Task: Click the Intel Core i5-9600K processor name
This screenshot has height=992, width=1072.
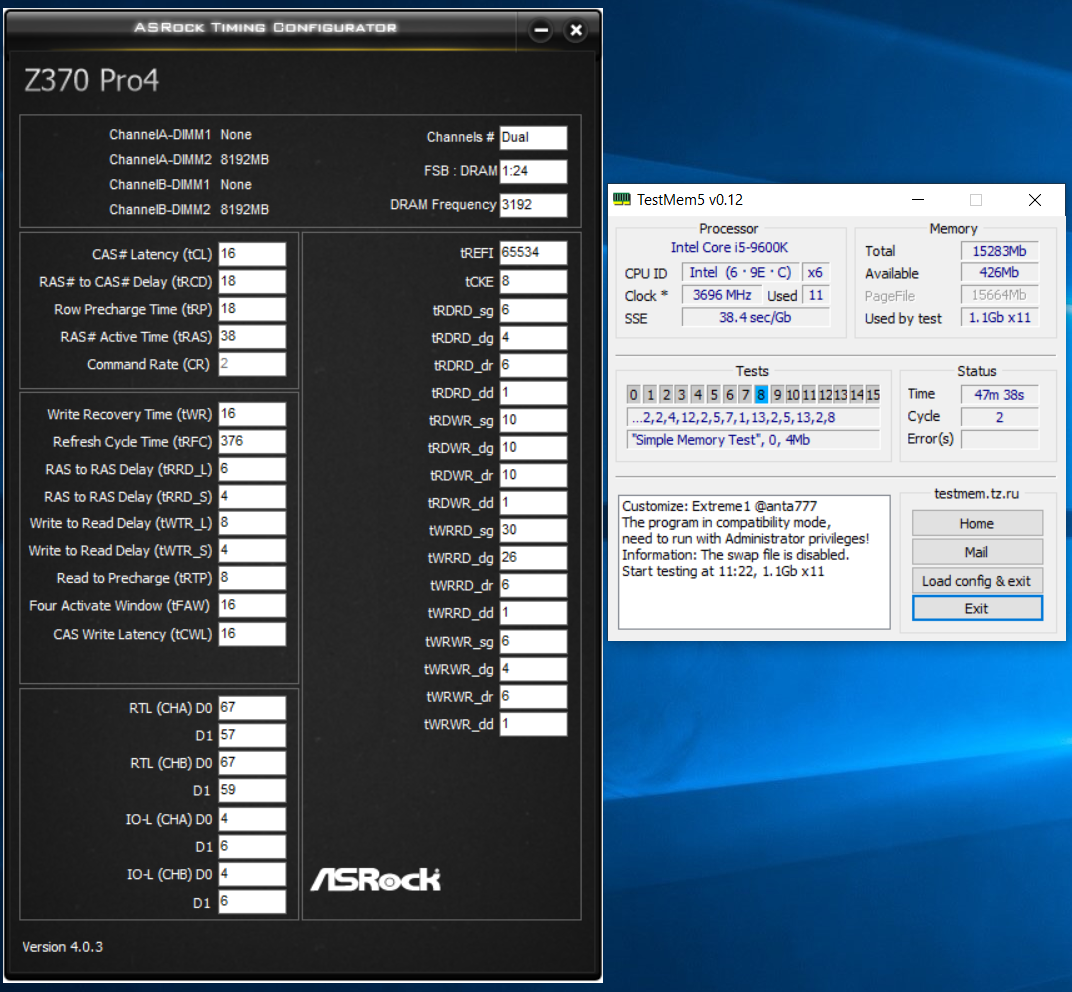Action: click(x=729, y=247)
